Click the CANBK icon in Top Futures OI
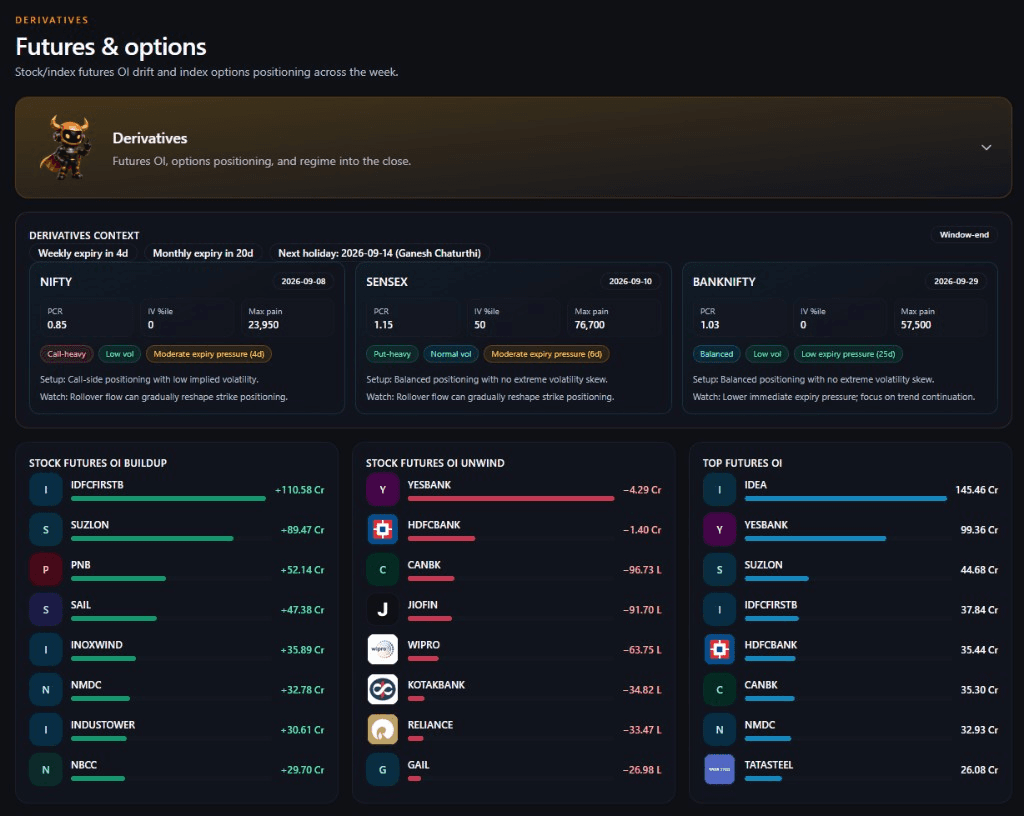Viewport: 1024px width, 816px height. [x=720, y=689]
